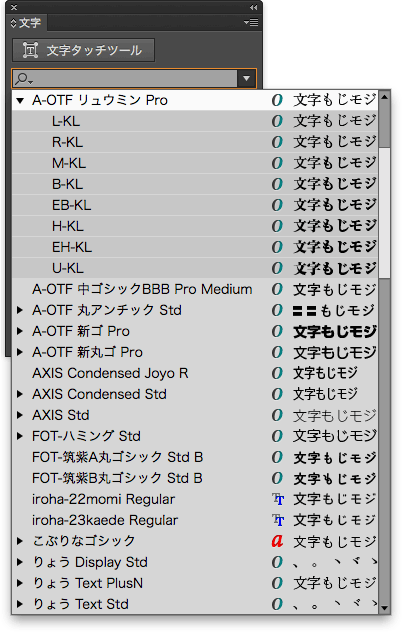Screen dimensions: 402x632
Task: Click the TrueType icon for iroha-23kaede Regular
Action: point(278,520)
